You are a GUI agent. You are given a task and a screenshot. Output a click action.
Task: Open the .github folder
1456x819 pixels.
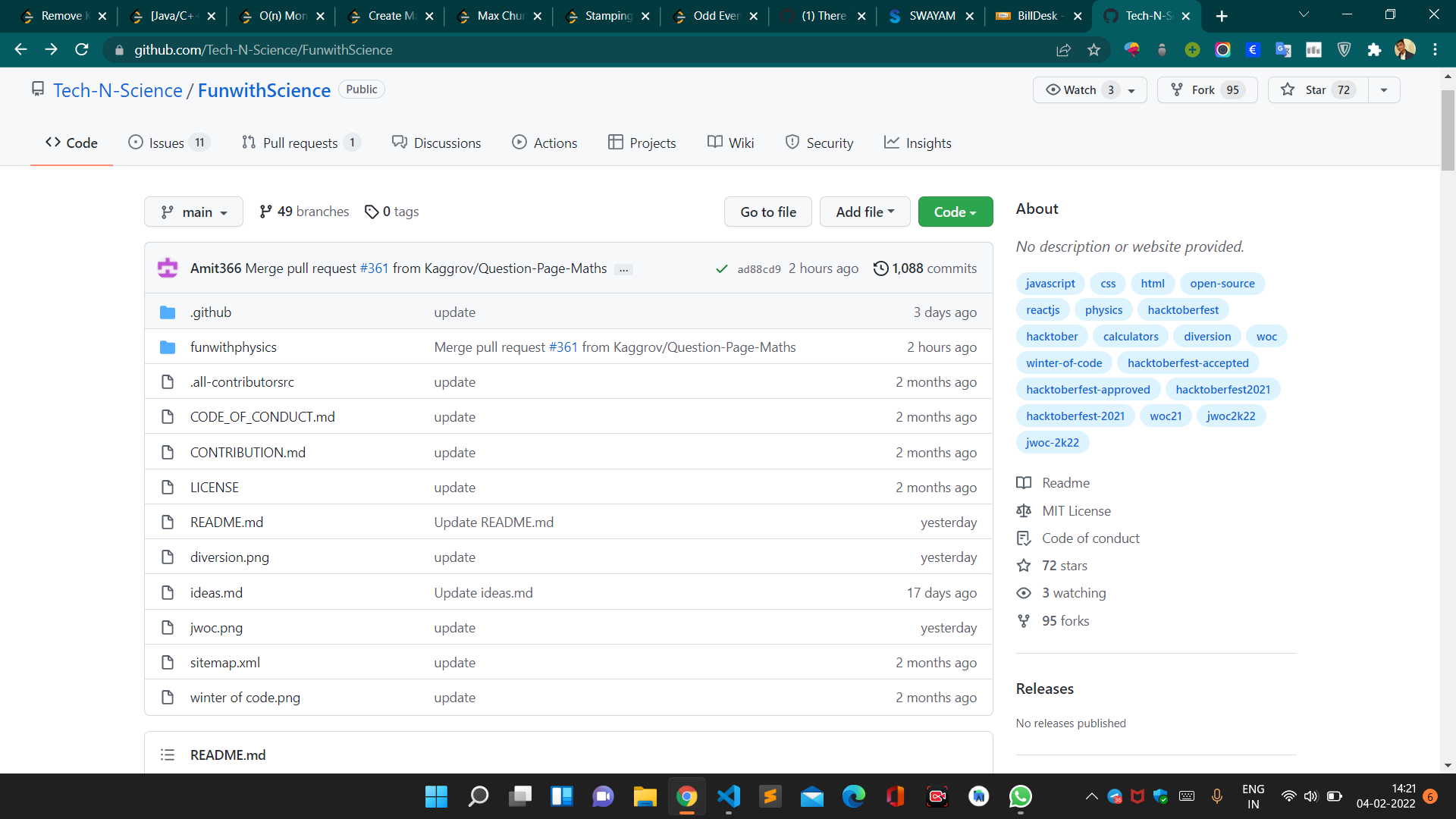click(x=211, y=312)
